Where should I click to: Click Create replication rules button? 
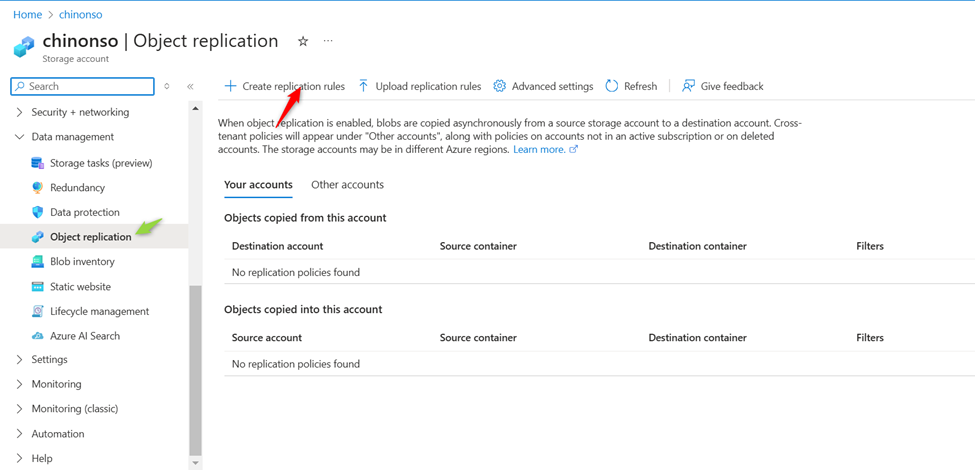[x=284, y=86]
